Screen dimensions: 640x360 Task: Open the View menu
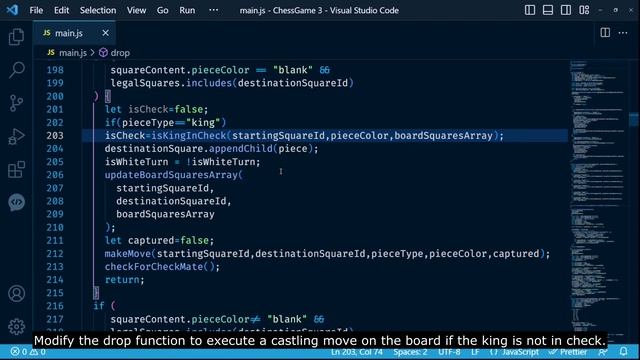tap(136, 10)
